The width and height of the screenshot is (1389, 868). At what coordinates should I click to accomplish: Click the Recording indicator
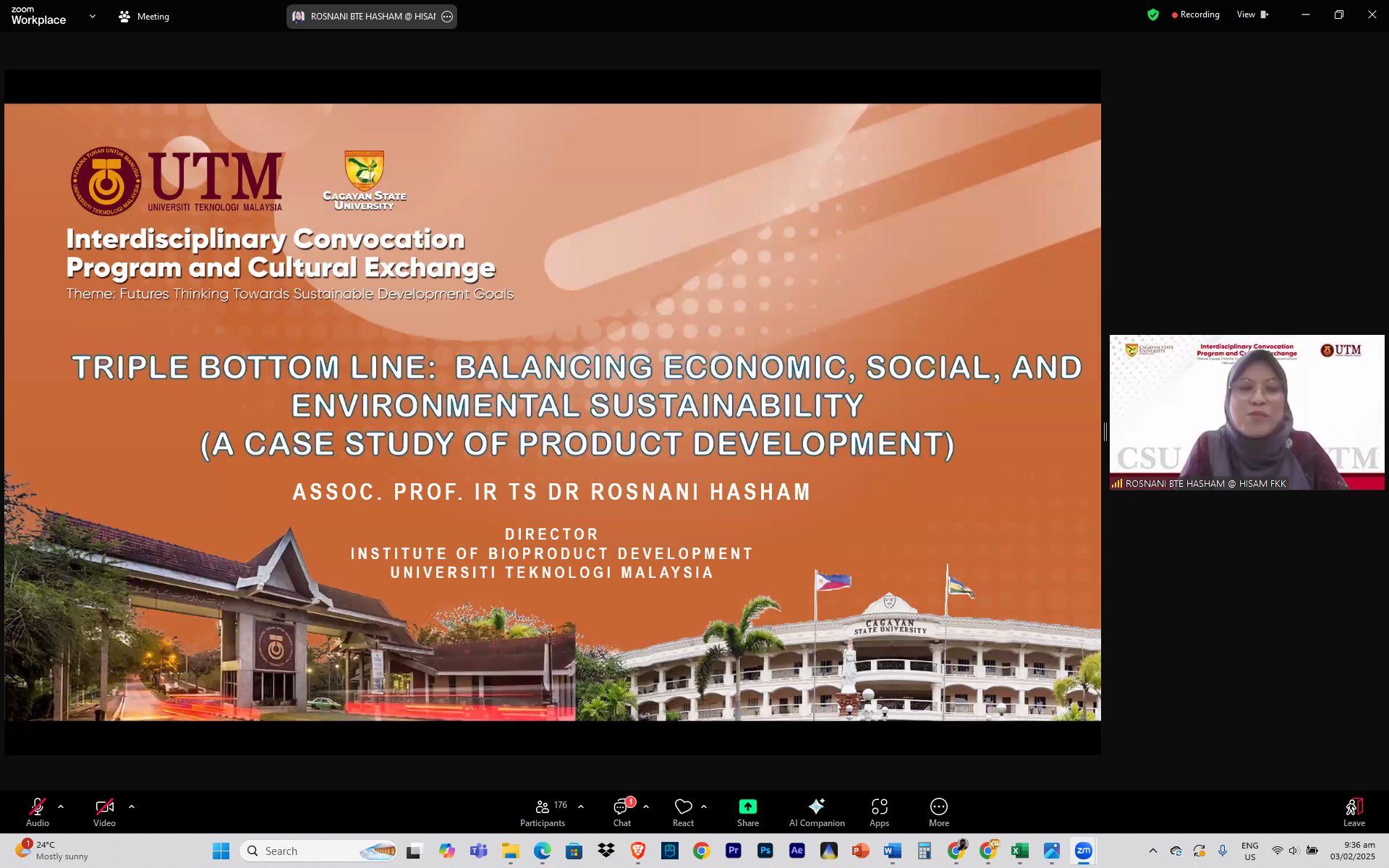click(x=1196, y=14)
